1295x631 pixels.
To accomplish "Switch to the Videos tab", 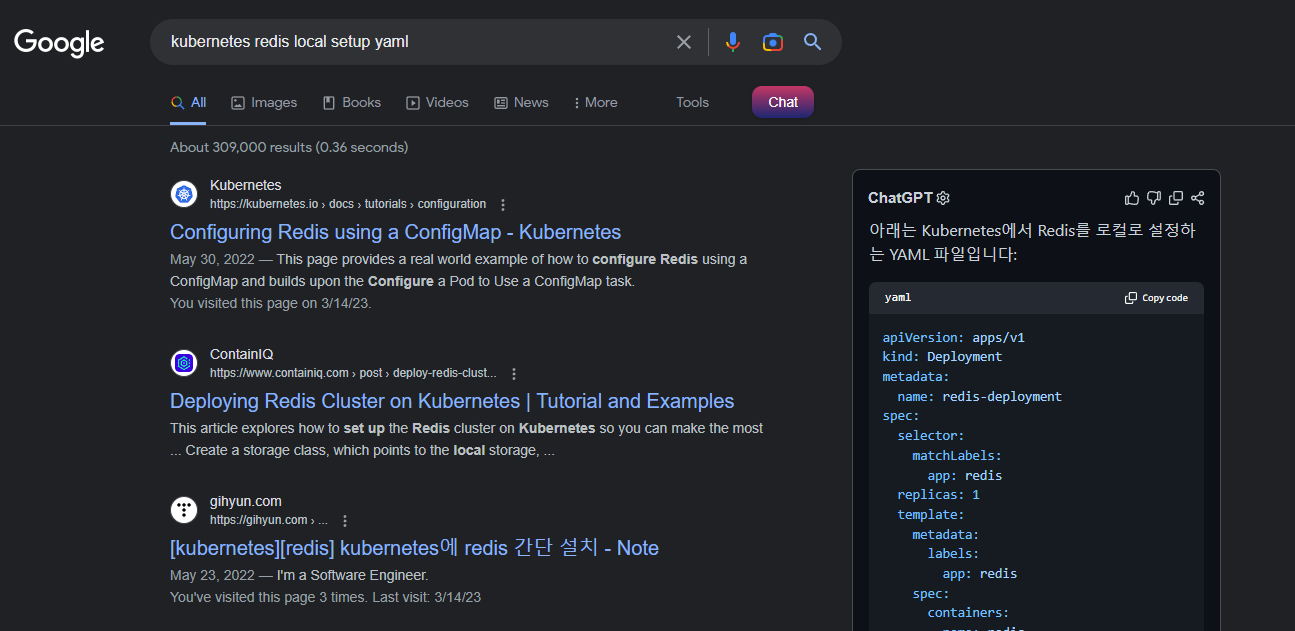I will point(437,102).
